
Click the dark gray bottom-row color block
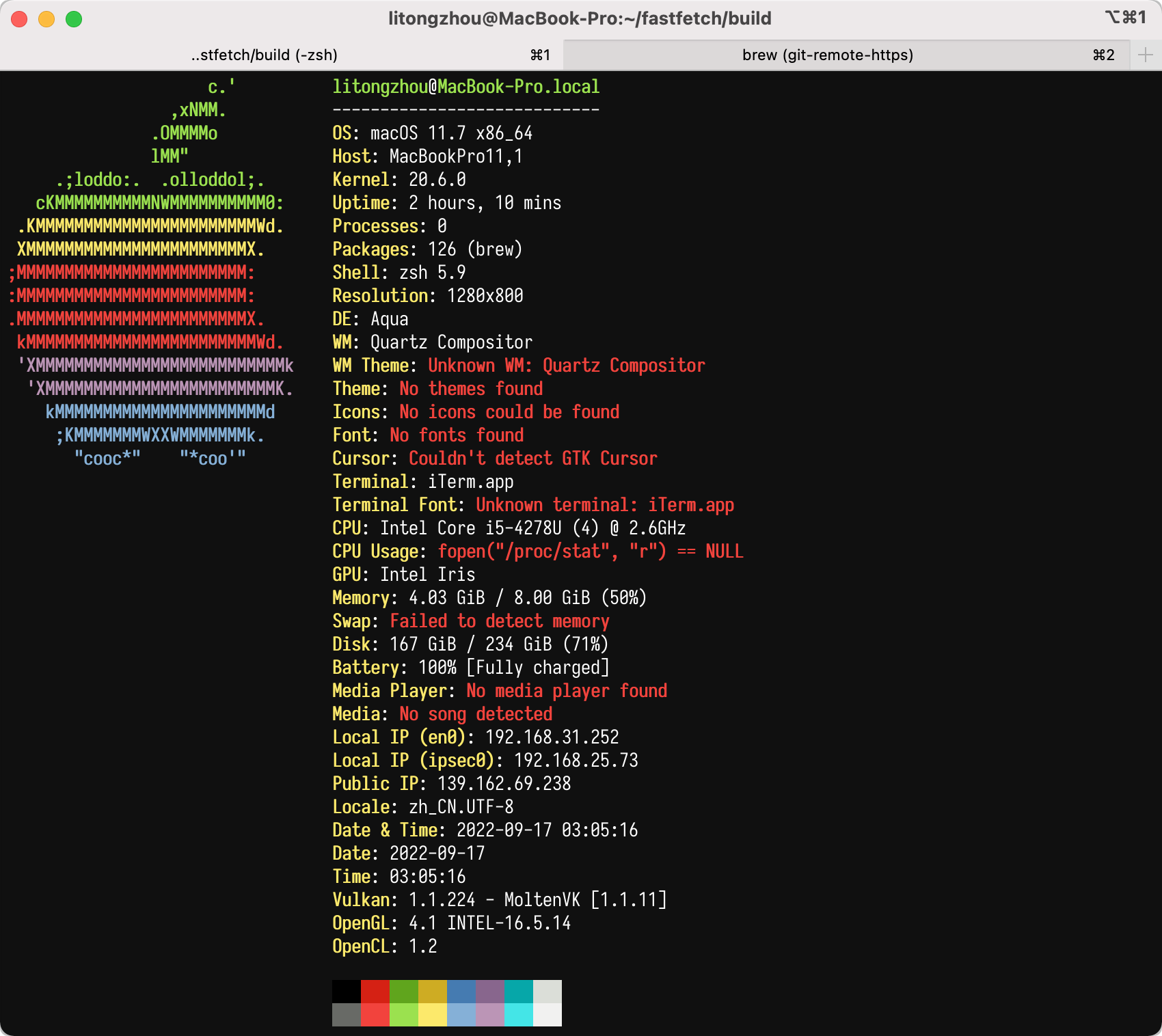click(347, 1015)
